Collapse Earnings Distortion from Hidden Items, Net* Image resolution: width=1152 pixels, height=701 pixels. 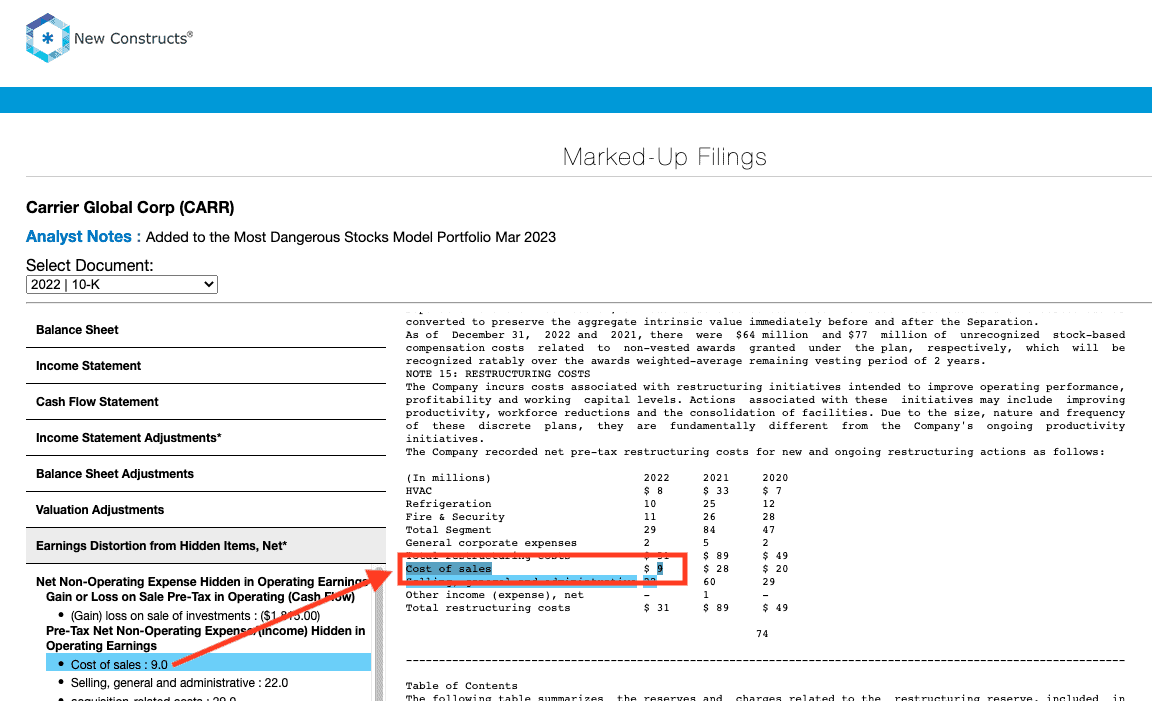point(206,546)
